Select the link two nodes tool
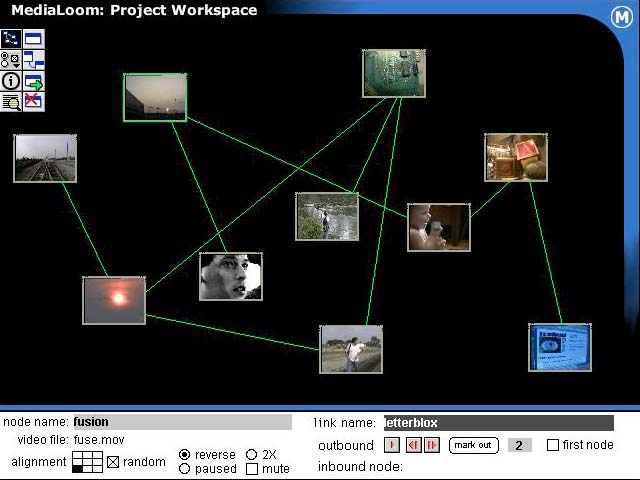 [x=34, y=60]
